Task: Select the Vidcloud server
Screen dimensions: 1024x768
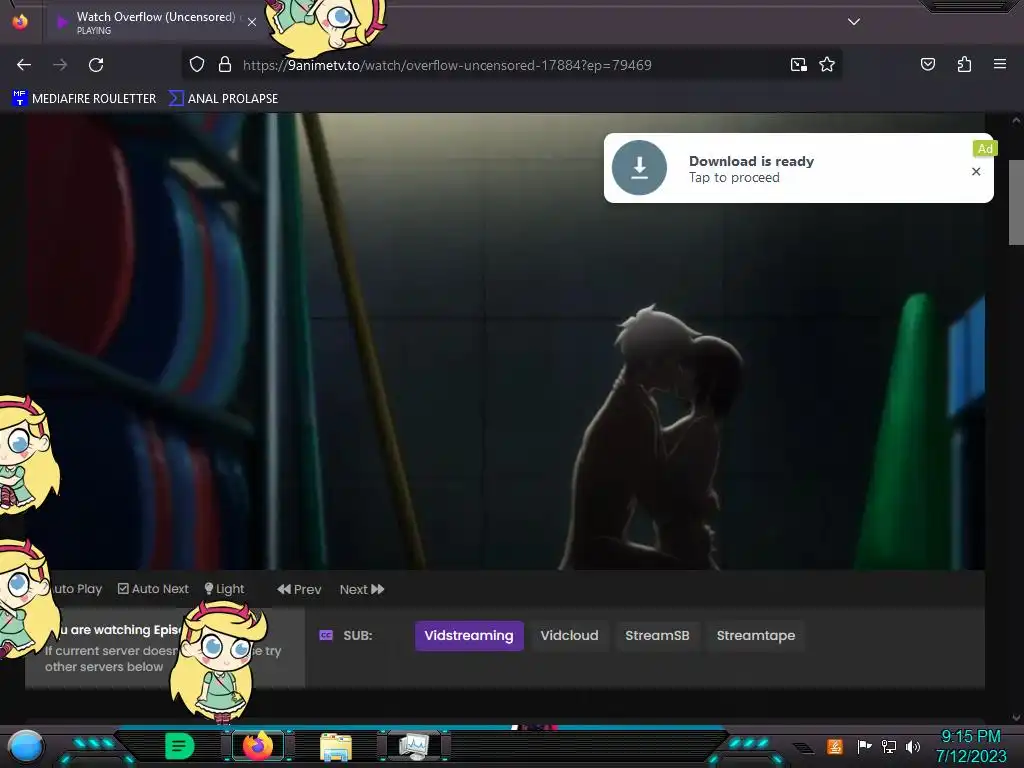Action: click(569, 635)
